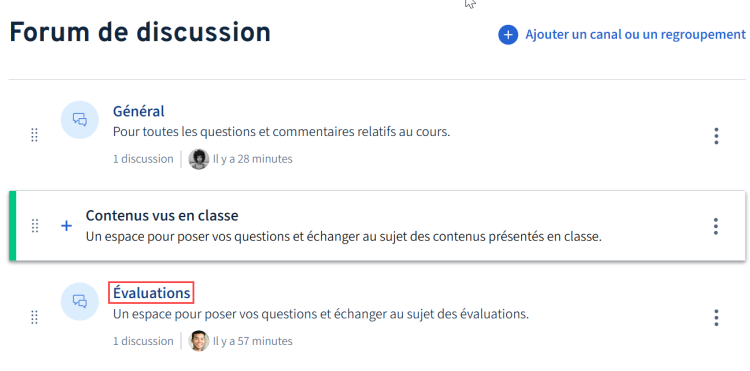Click "1 discussion" under Général
This screenshot has width=750, height=371.
(x=143, y=159)
